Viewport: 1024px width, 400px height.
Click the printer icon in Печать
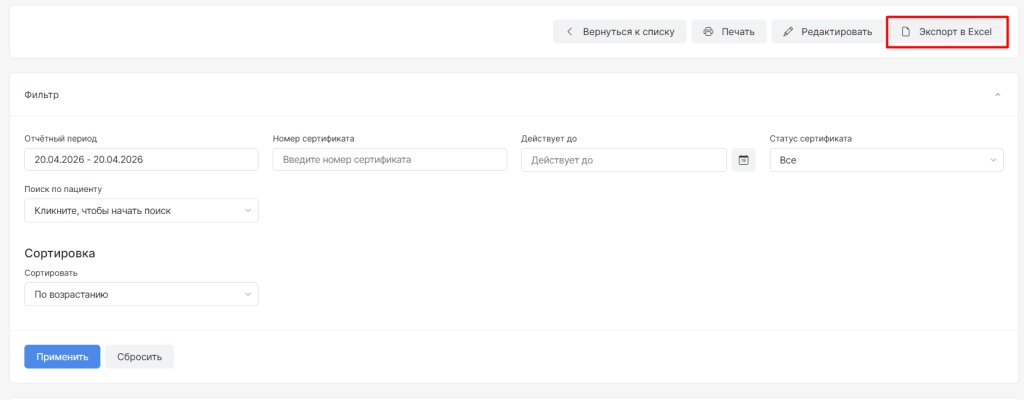[708, 32]
